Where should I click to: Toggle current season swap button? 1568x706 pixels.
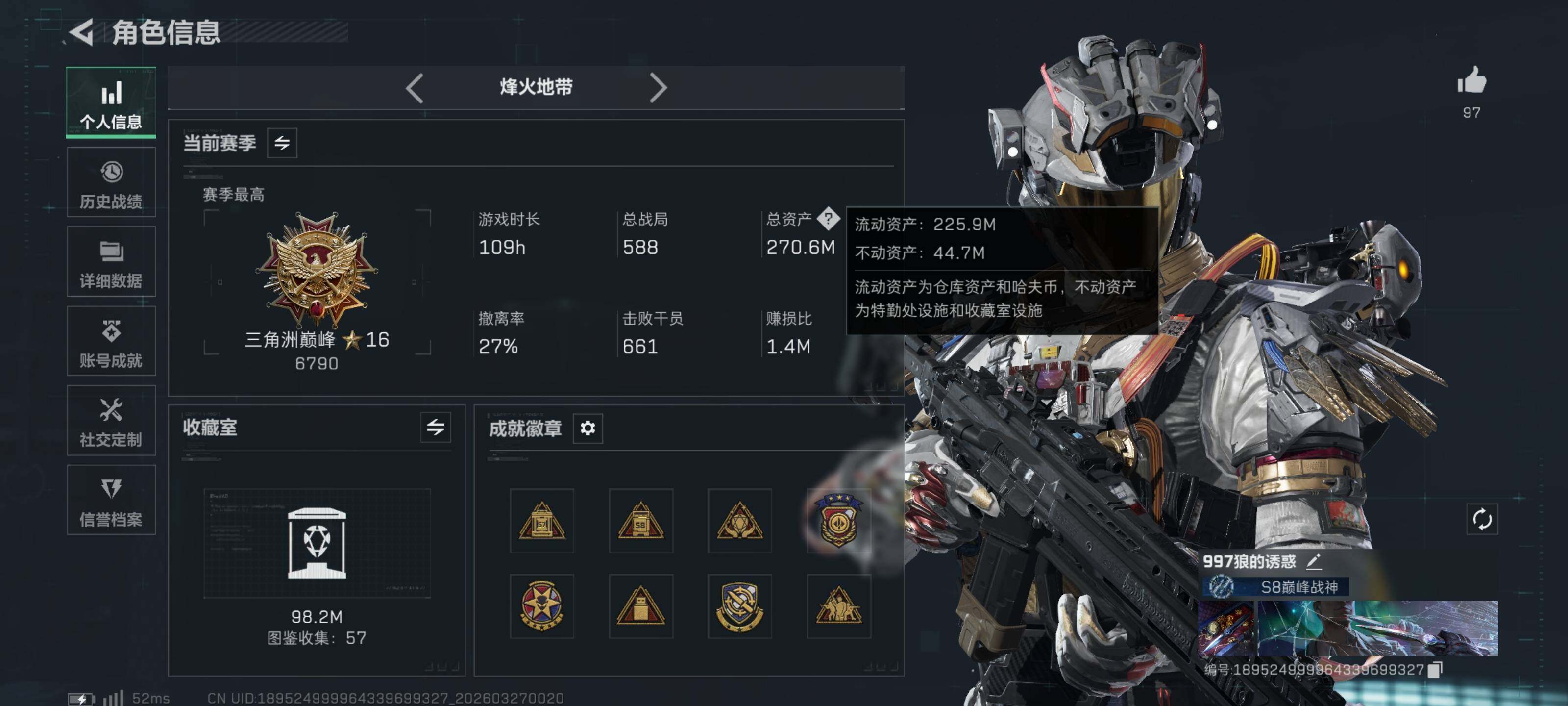282,143
